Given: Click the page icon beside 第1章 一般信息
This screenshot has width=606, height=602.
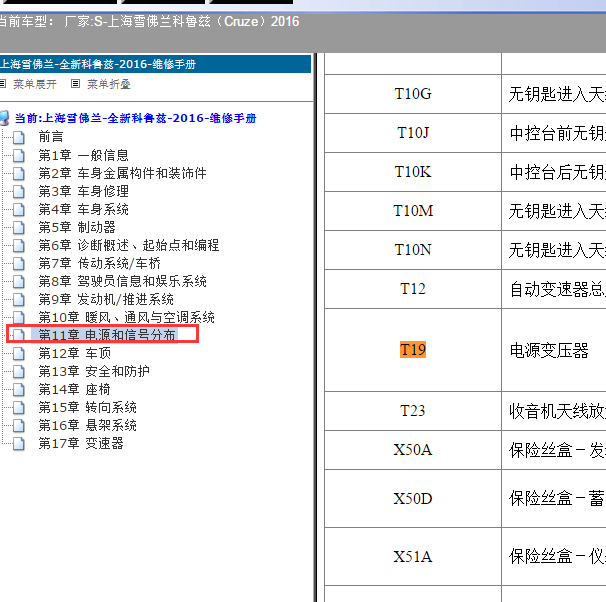Looking at the screenshot, I should [x=19, y=155].
